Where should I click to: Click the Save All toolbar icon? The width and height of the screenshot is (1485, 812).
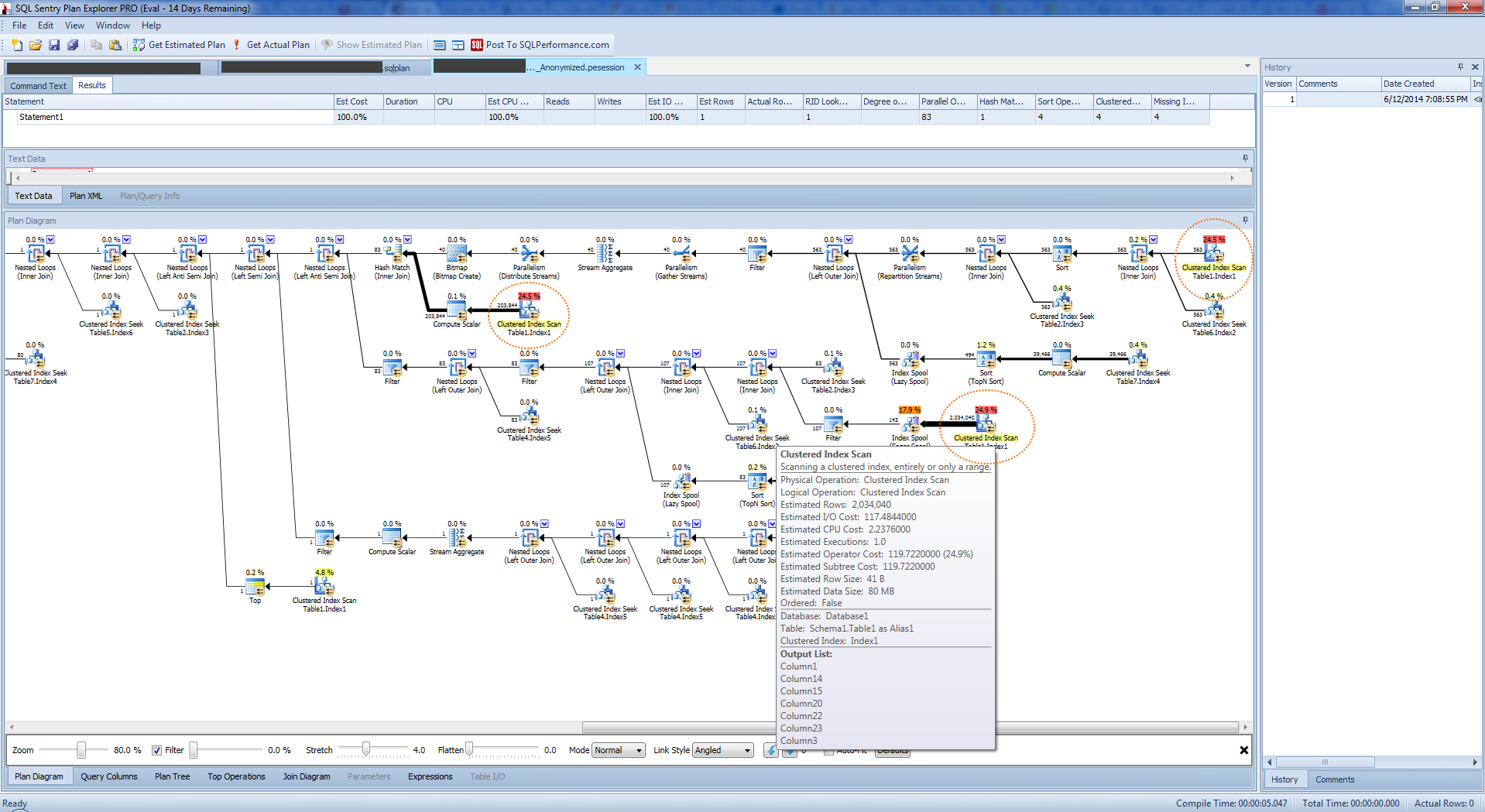pyautogui.click(x=73, y=45)
